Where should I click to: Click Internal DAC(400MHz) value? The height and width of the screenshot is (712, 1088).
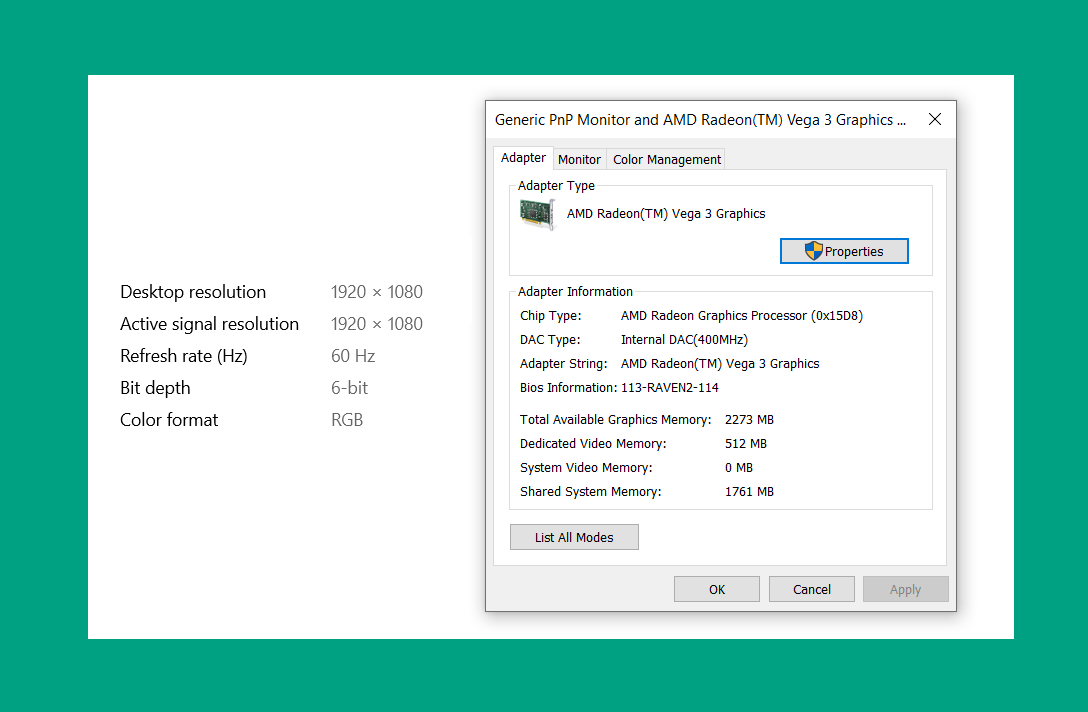(x=684, y=339)
